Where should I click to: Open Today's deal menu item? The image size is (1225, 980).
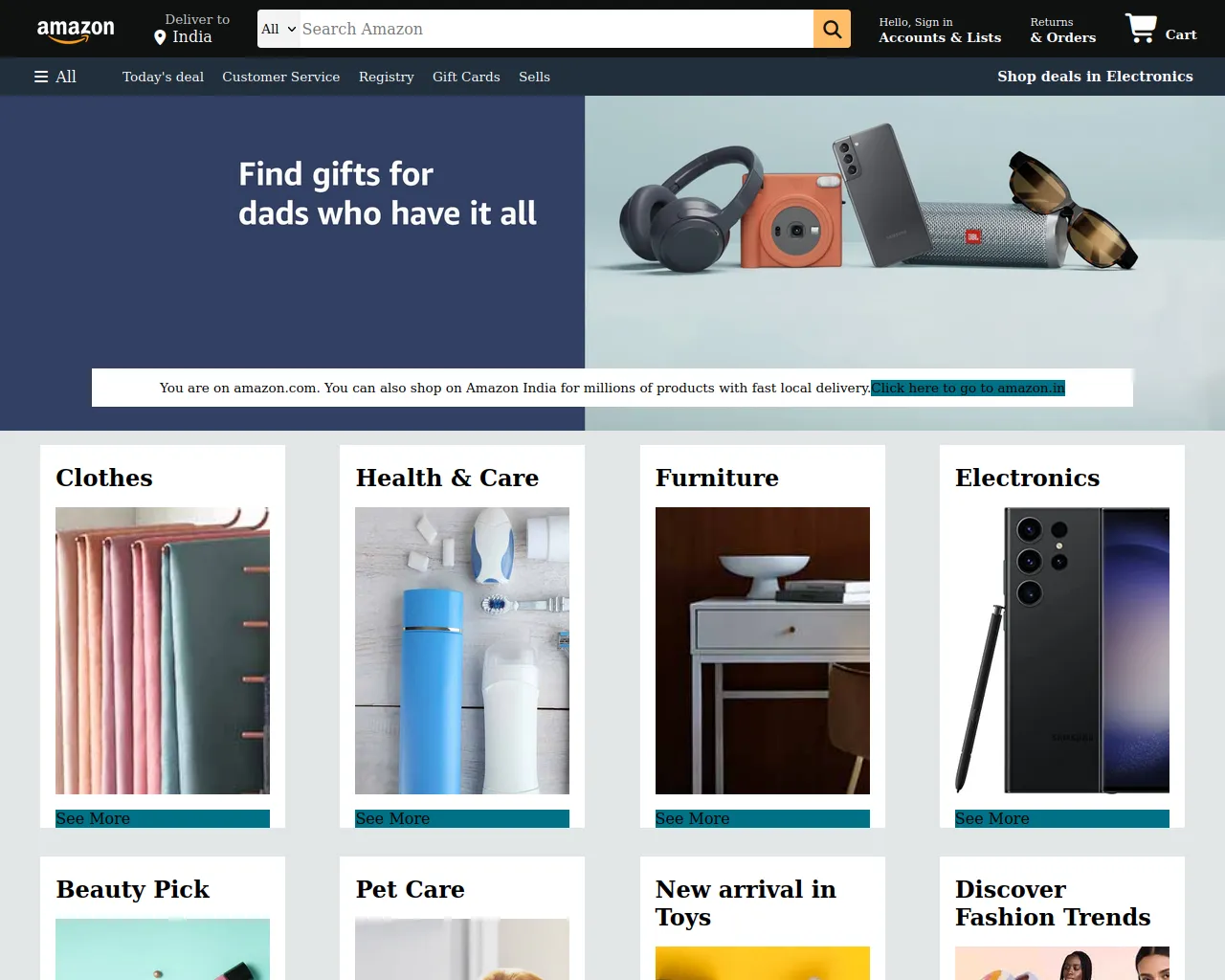point(163,77)
